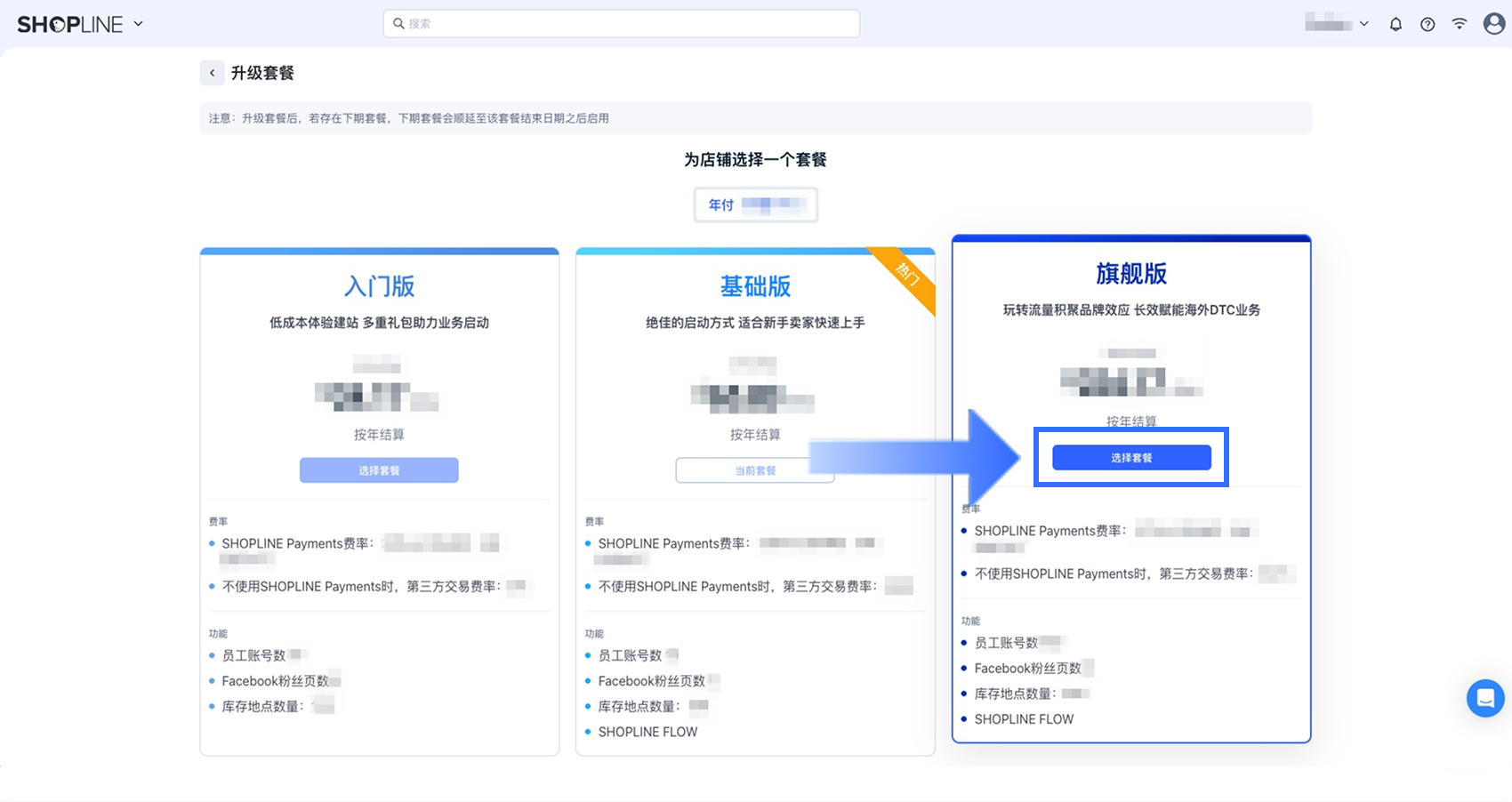Click SHOPLINE Payments费率 in the 旗舰版 card
The image size is (1512, 802).
pos(1050,531)
